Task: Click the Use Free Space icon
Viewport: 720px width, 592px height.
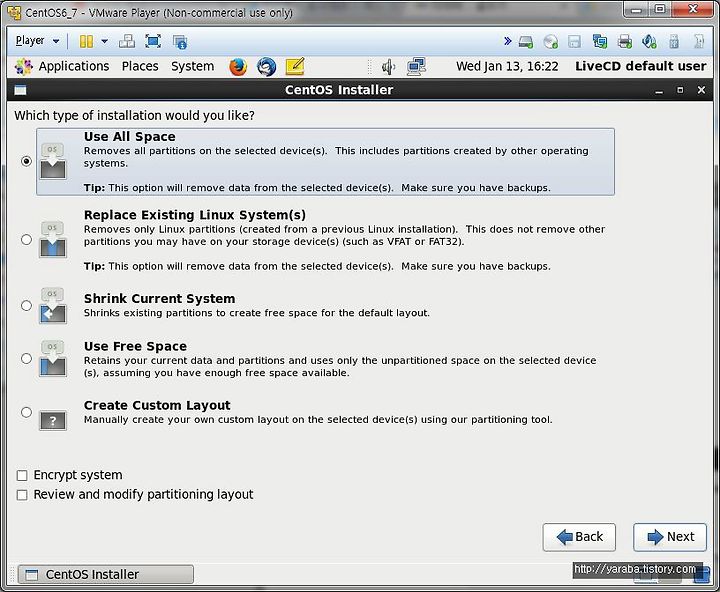Action: point(53,359)
